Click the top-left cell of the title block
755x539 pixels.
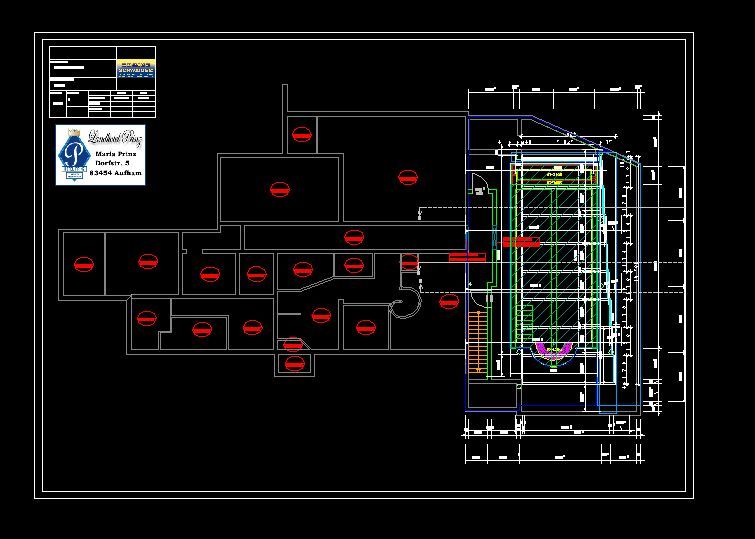(82, 53)
